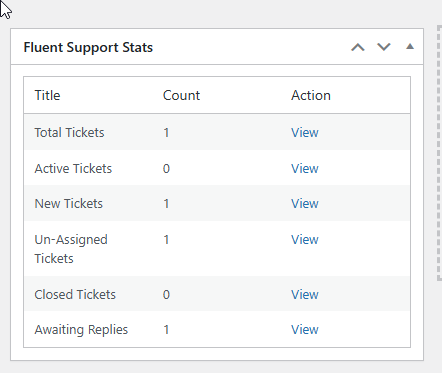
Task: View Closed Tickets
Action: coord(305,295)
